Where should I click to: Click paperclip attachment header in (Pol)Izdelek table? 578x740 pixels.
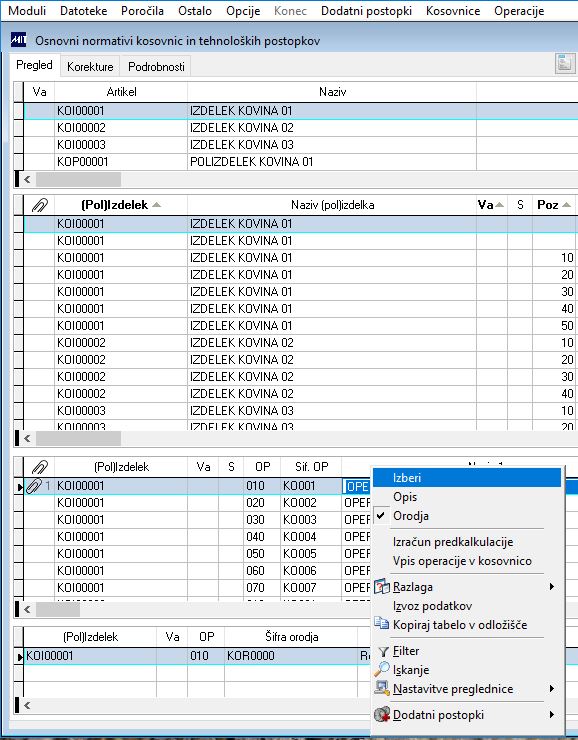[x=40, y=205]
